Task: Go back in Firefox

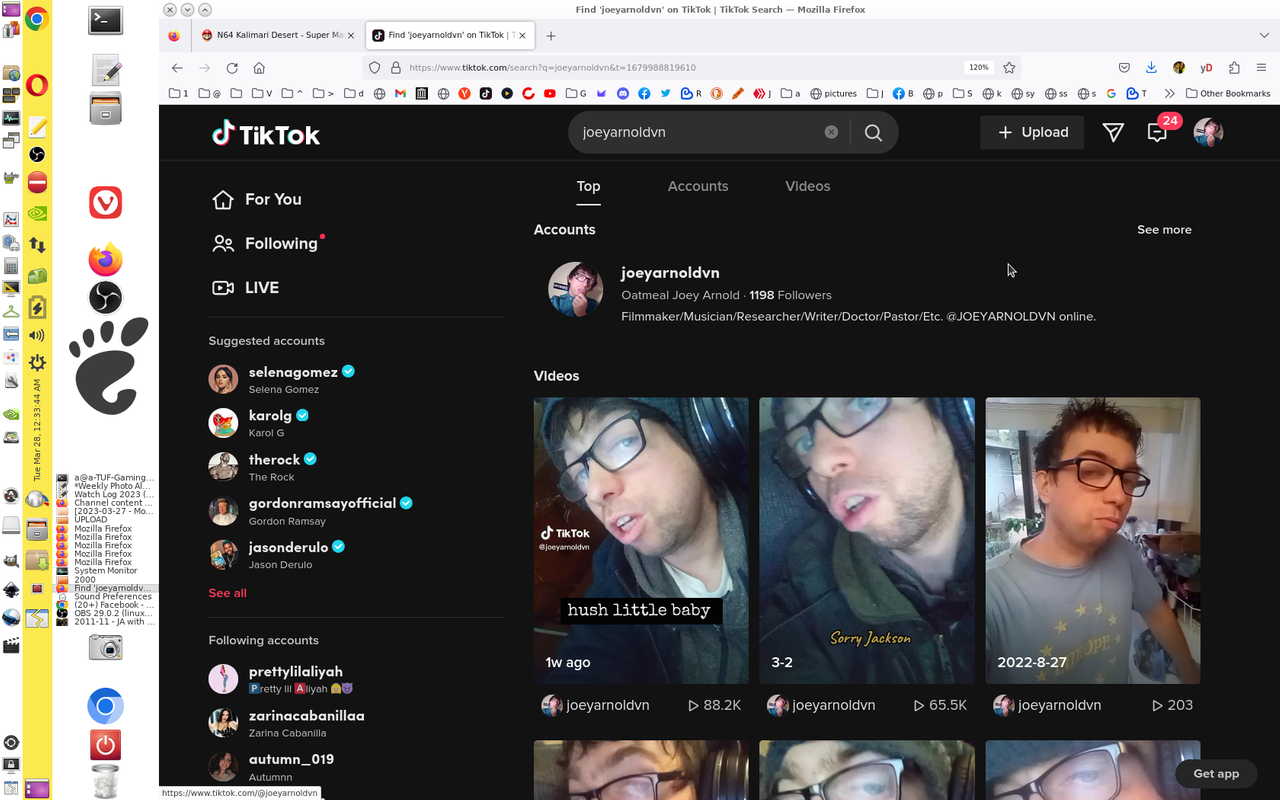Action: pyautogui.click(x=177, y=68)
